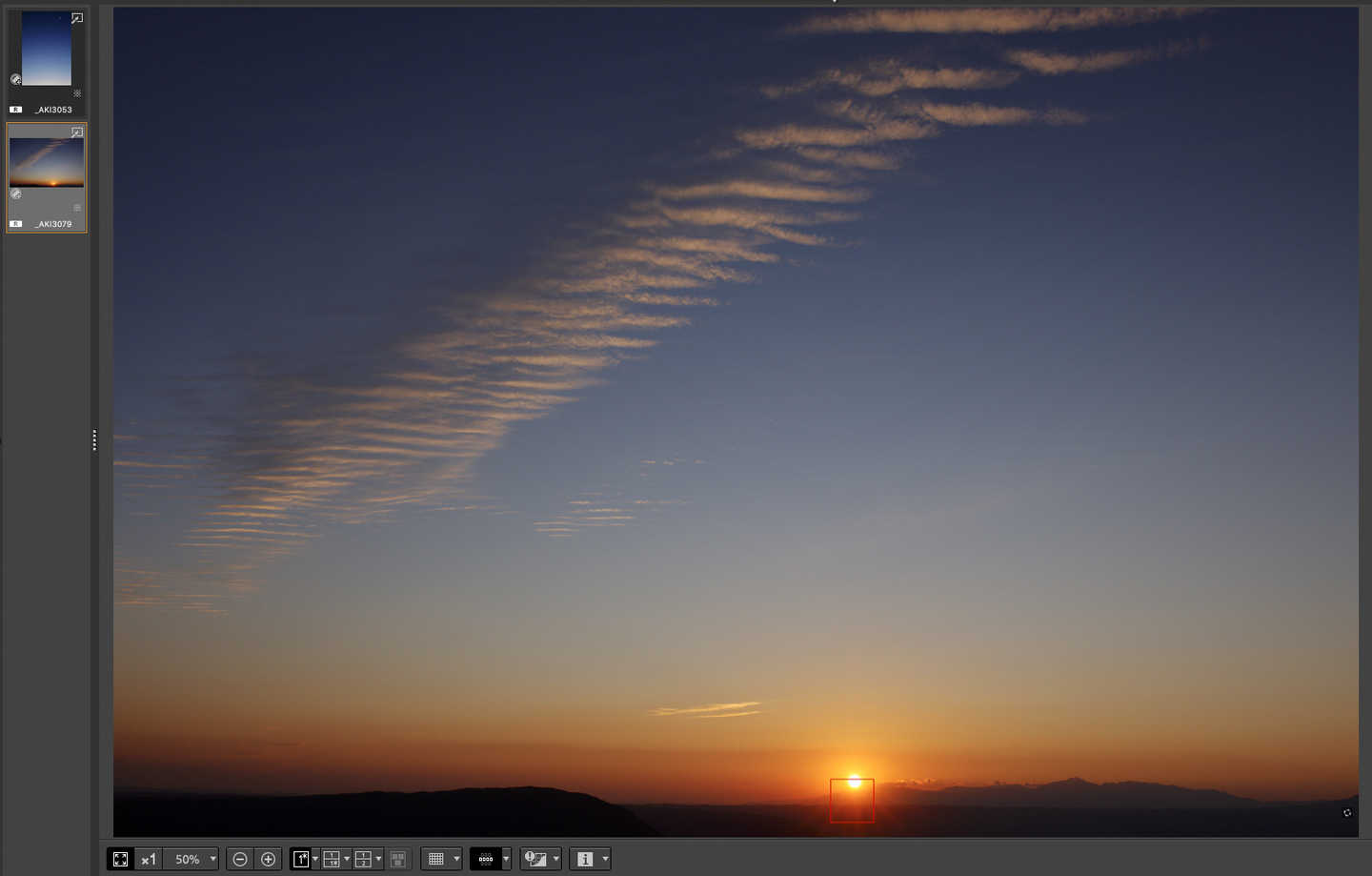The height and width of the screenshot is (876, 1372).
Task: Toggle the highlight/shadow warning icon
Action: coord(535,859)
